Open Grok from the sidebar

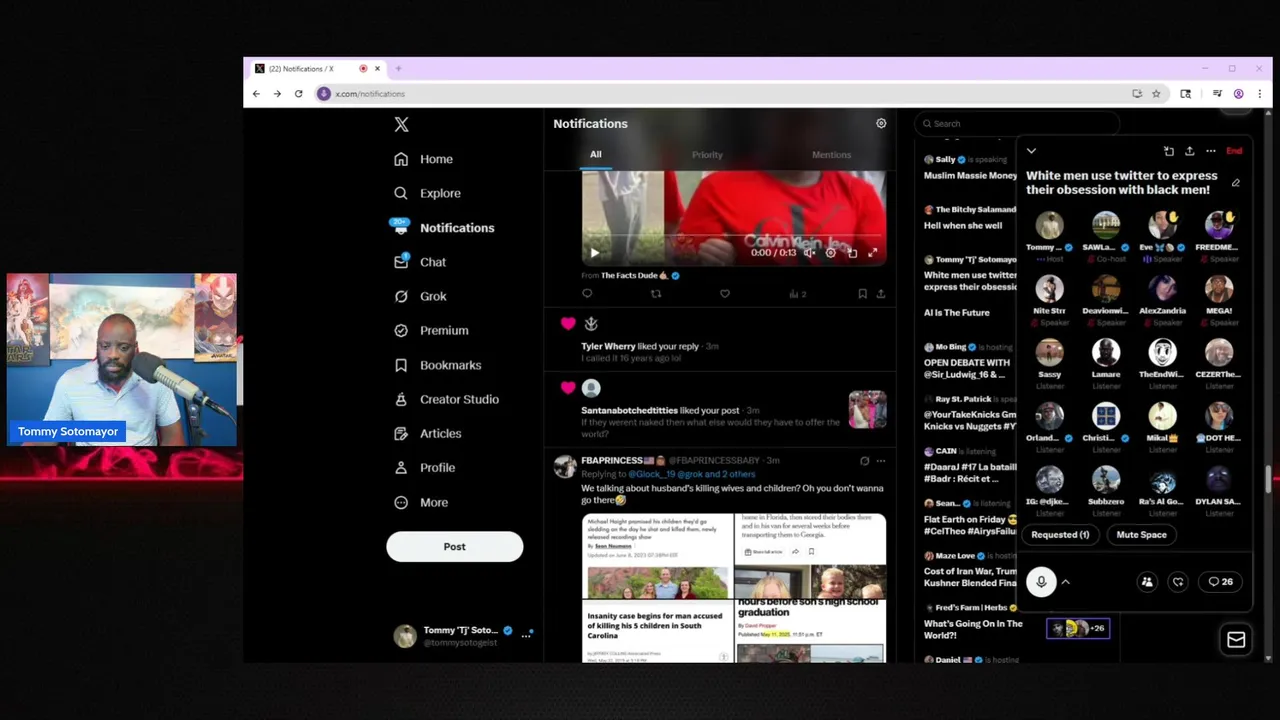pyautogui.click(x=420, y=296)
